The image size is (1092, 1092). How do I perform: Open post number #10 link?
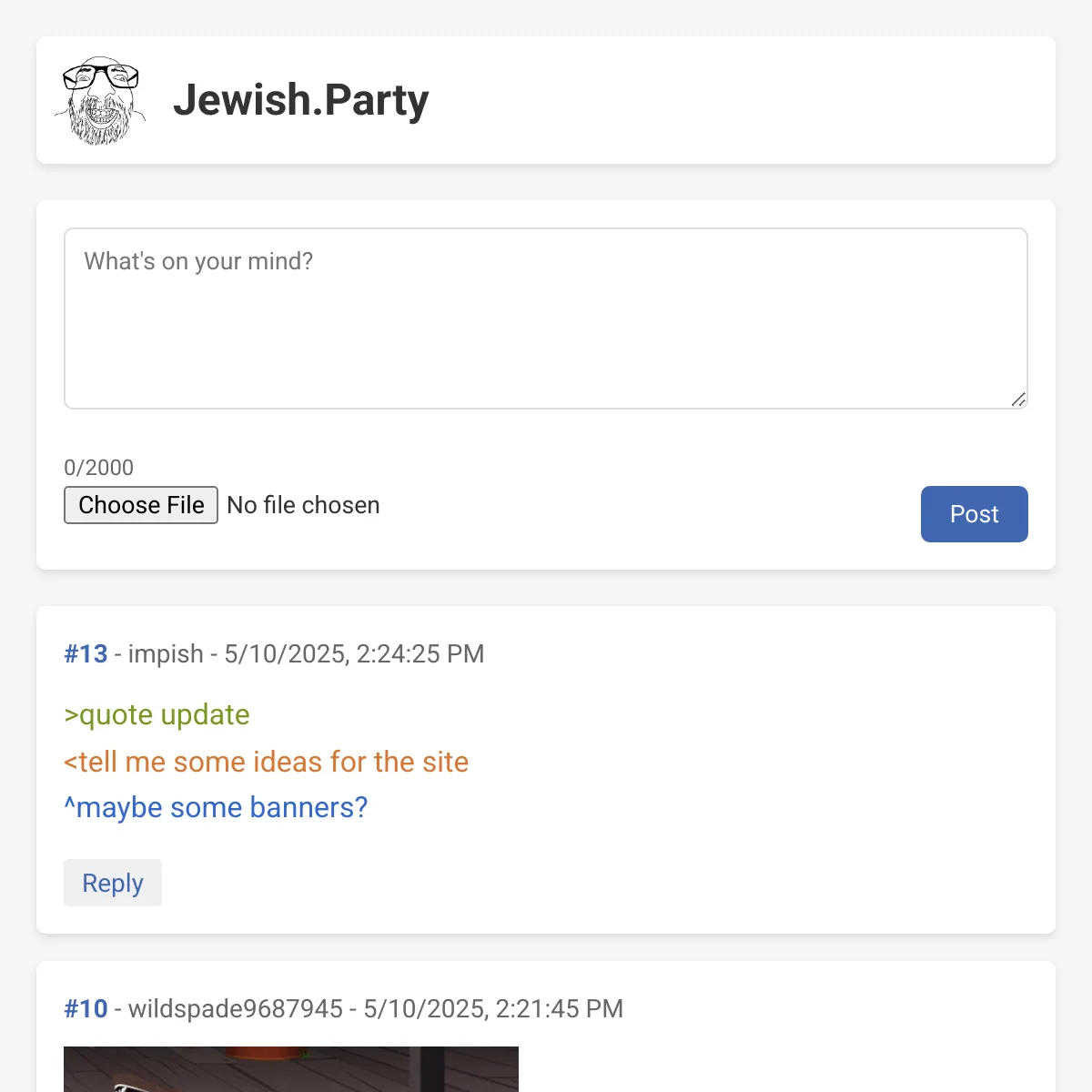pyautogui.click(x=86, y=1008)
